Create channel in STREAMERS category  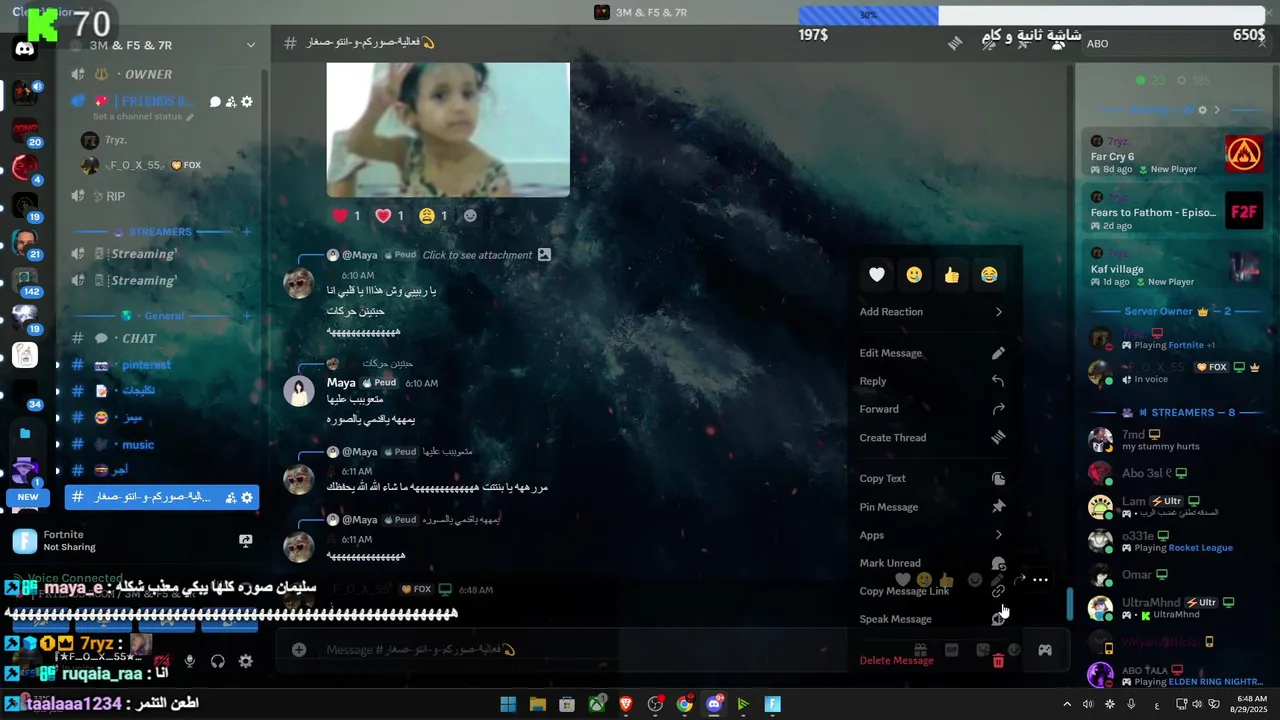coord(247,232)
